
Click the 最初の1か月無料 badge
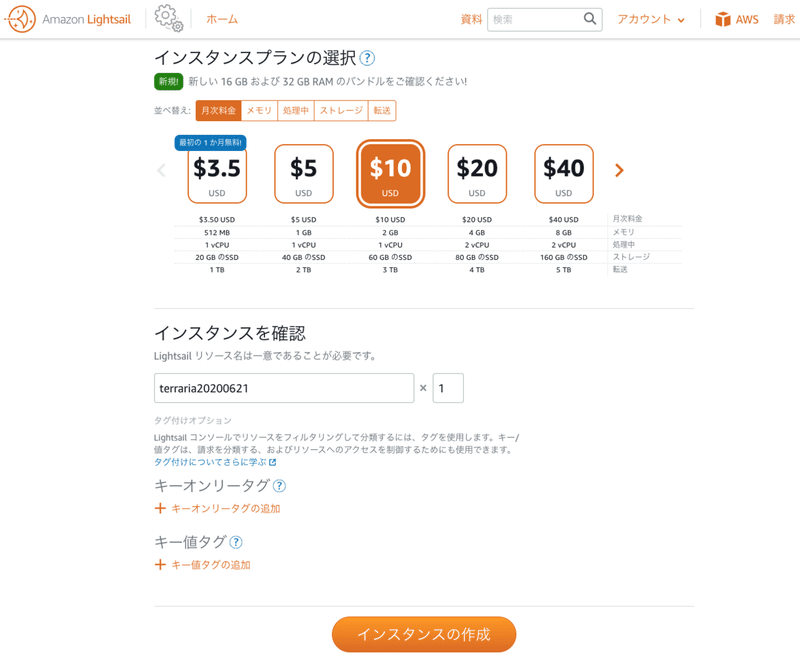[210, 143]
